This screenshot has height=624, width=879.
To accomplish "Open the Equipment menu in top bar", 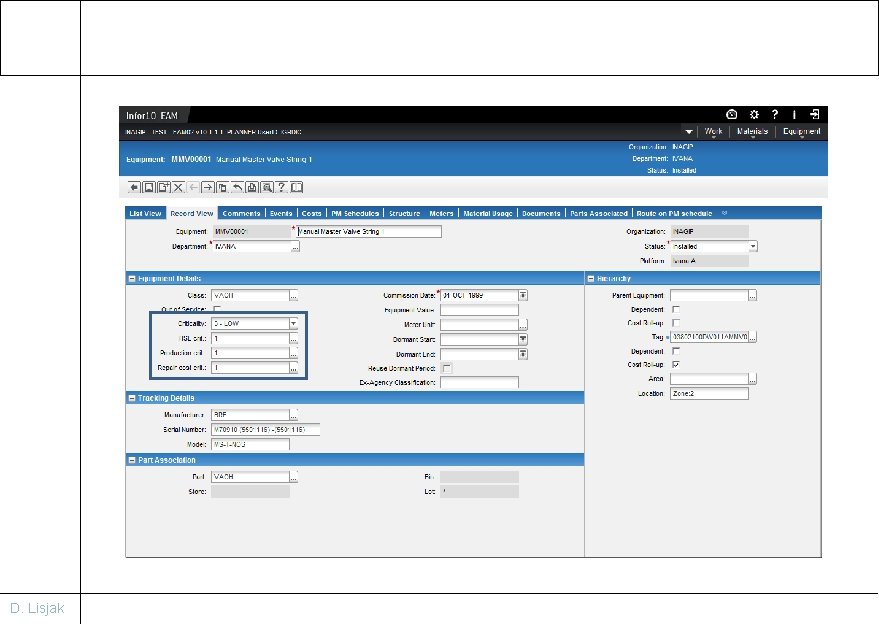I will [x=802, y=131].
